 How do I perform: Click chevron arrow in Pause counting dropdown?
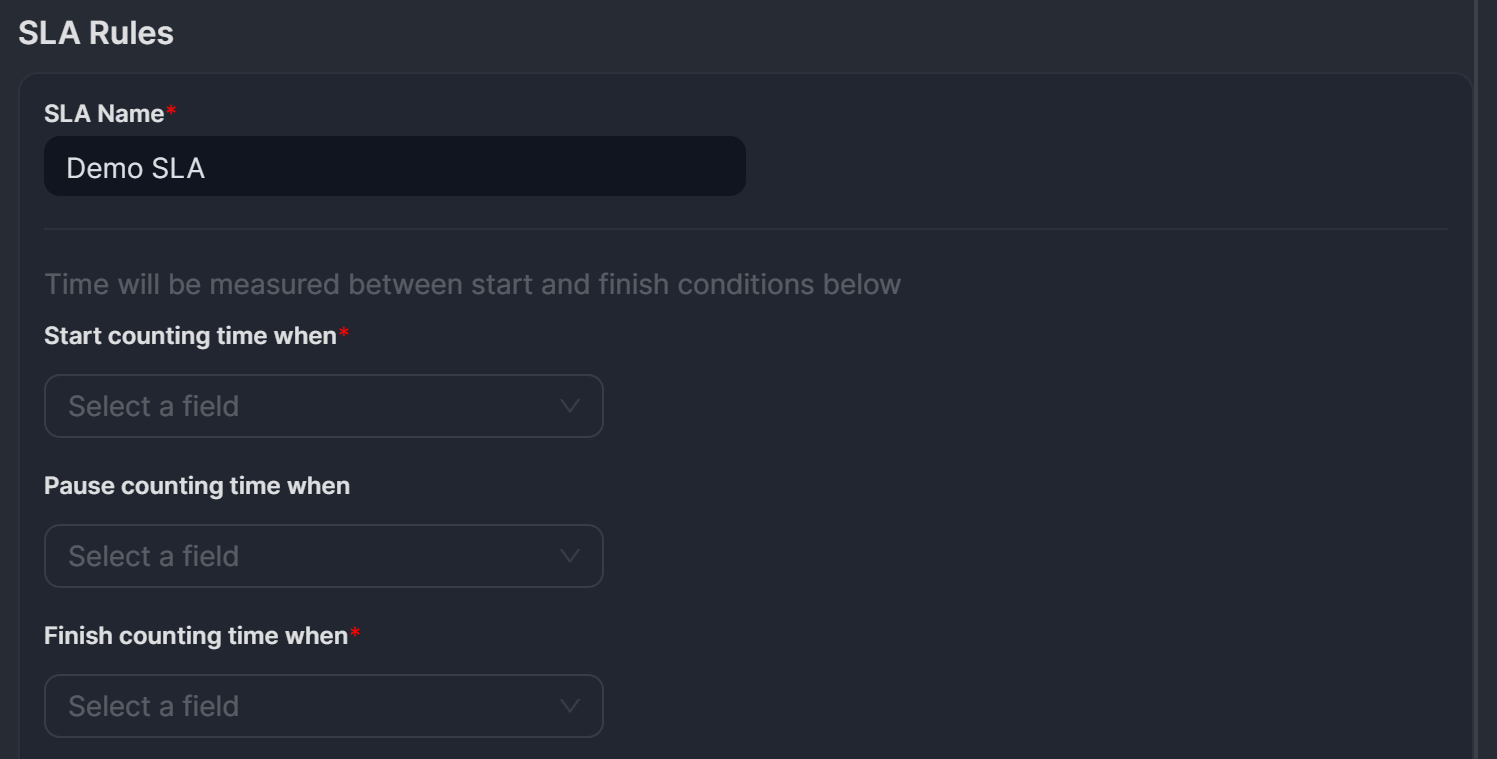(x=570, y=556)
